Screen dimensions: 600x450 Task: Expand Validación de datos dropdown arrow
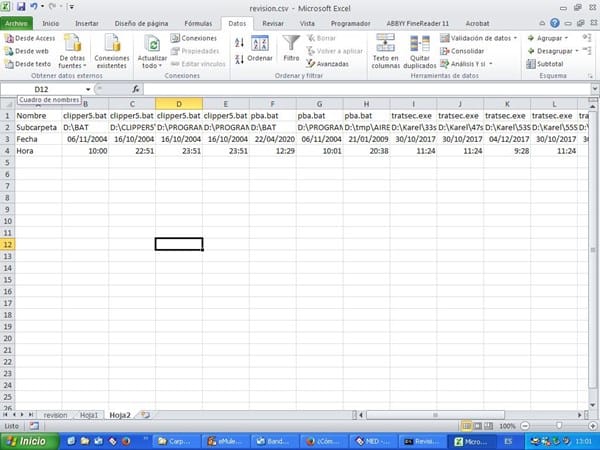(x=515, y=38)
